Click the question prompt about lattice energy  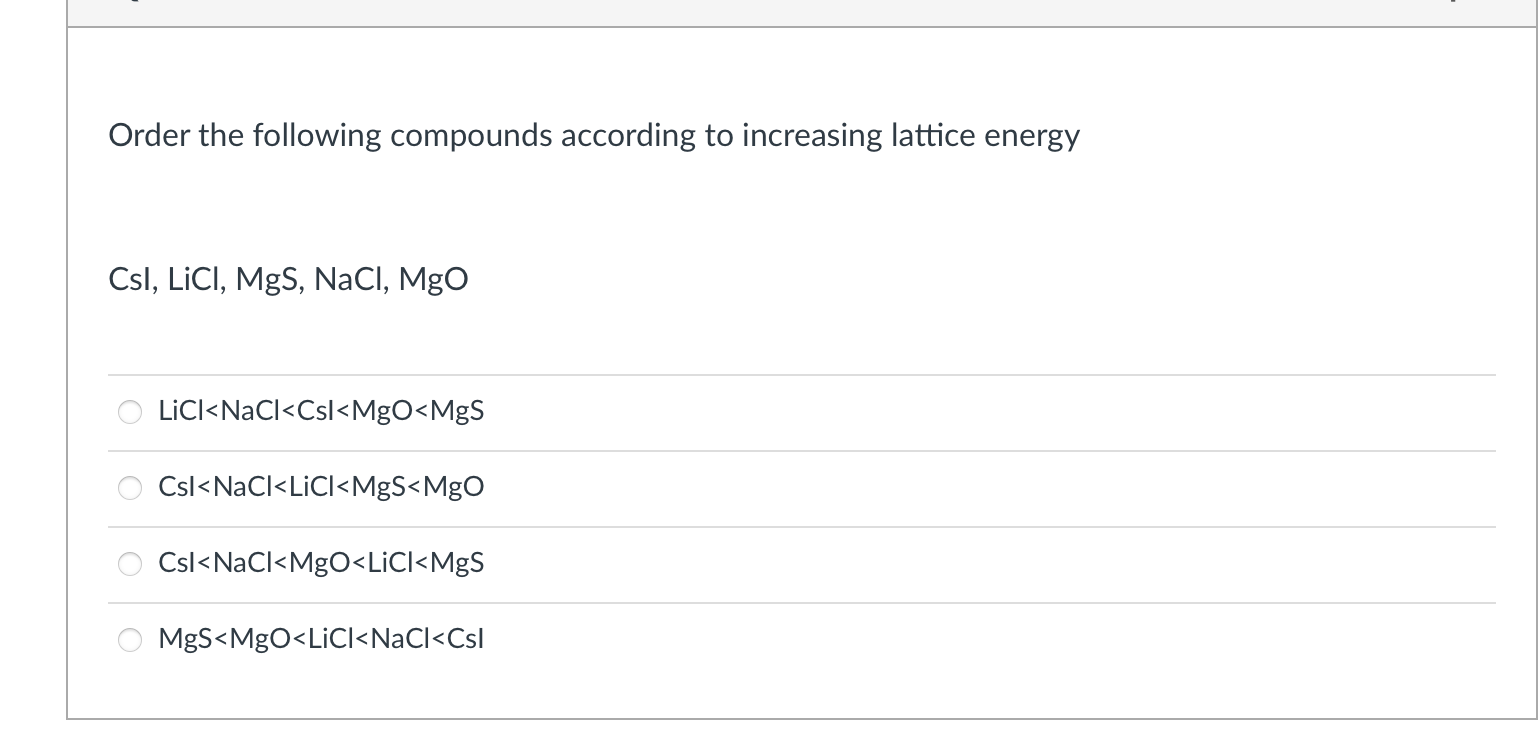tap(594, 135)
